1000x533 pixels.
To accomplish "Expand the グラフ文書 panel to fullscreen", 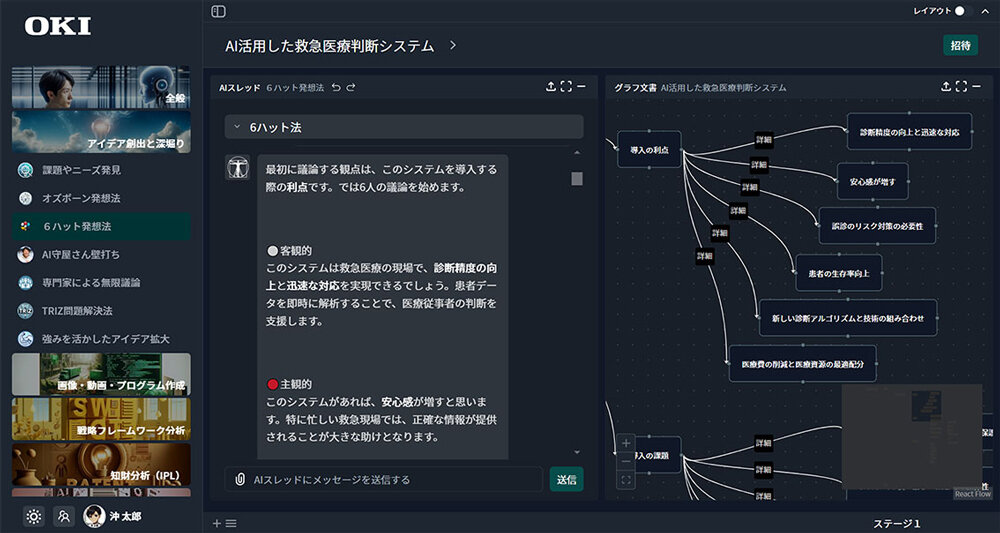I will [x=961, y=87].
